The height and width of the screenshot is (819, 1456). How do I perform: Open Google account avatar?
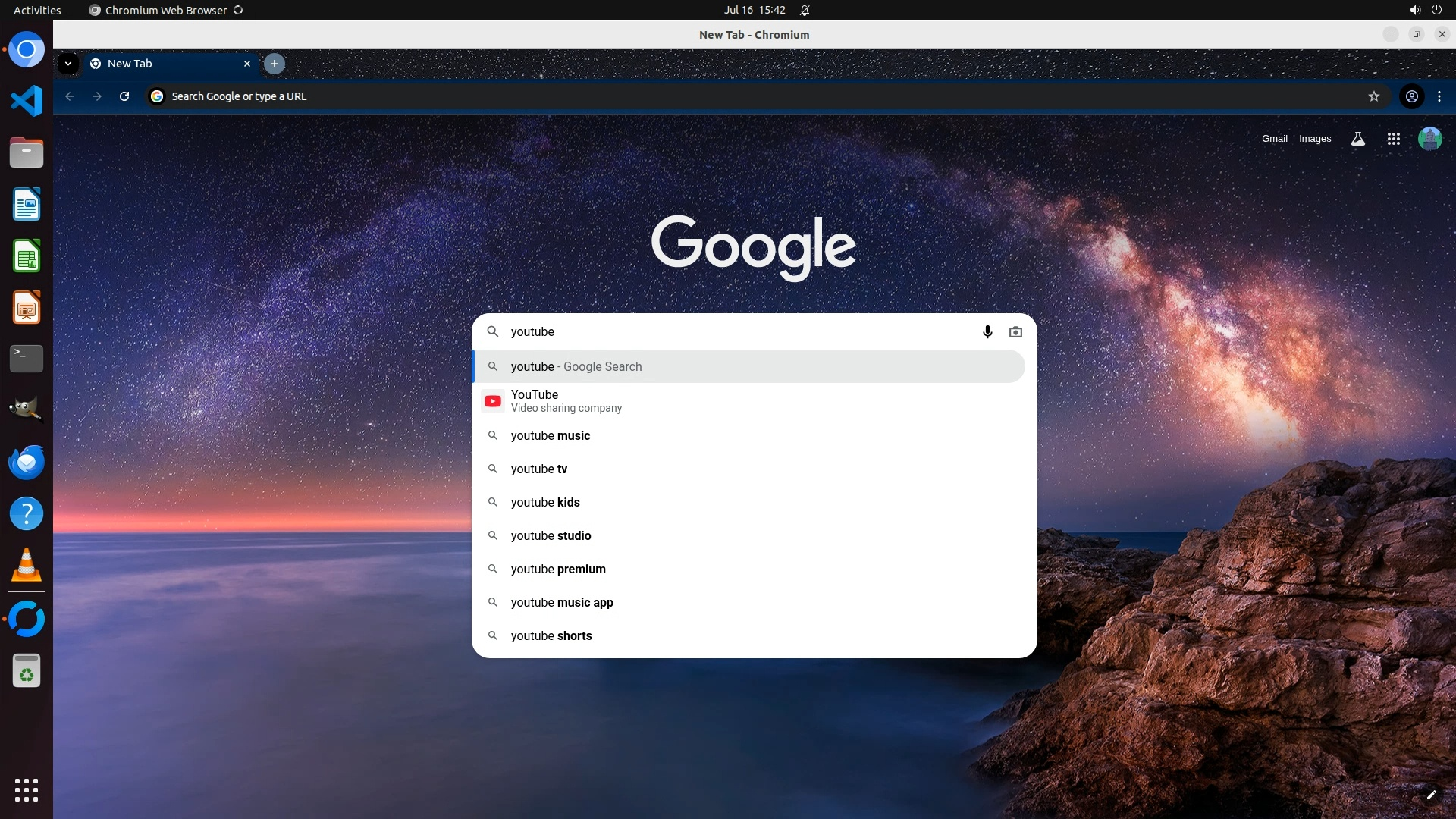[x=1429, y=139]
